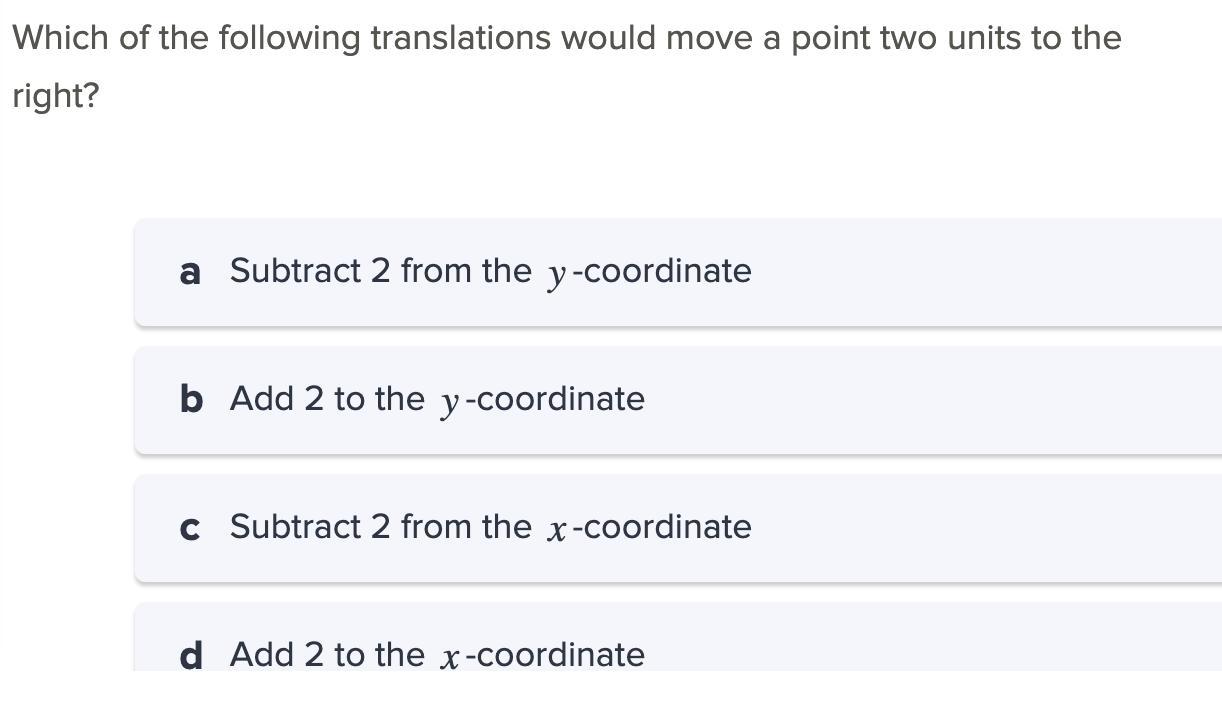Click the italic x in "Subtract 2" option
The image size is (1222, 712).
pos(557,529)
